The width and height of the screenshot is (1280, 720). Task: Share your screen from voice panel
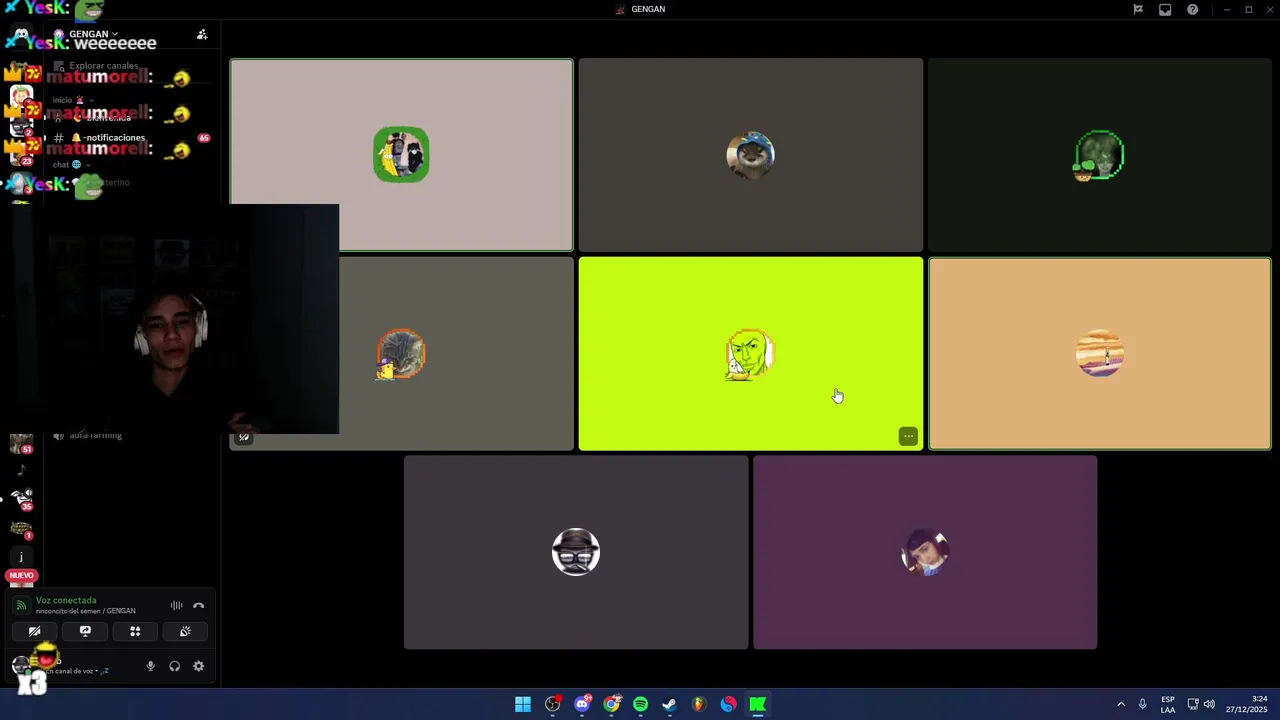(85, 631)
